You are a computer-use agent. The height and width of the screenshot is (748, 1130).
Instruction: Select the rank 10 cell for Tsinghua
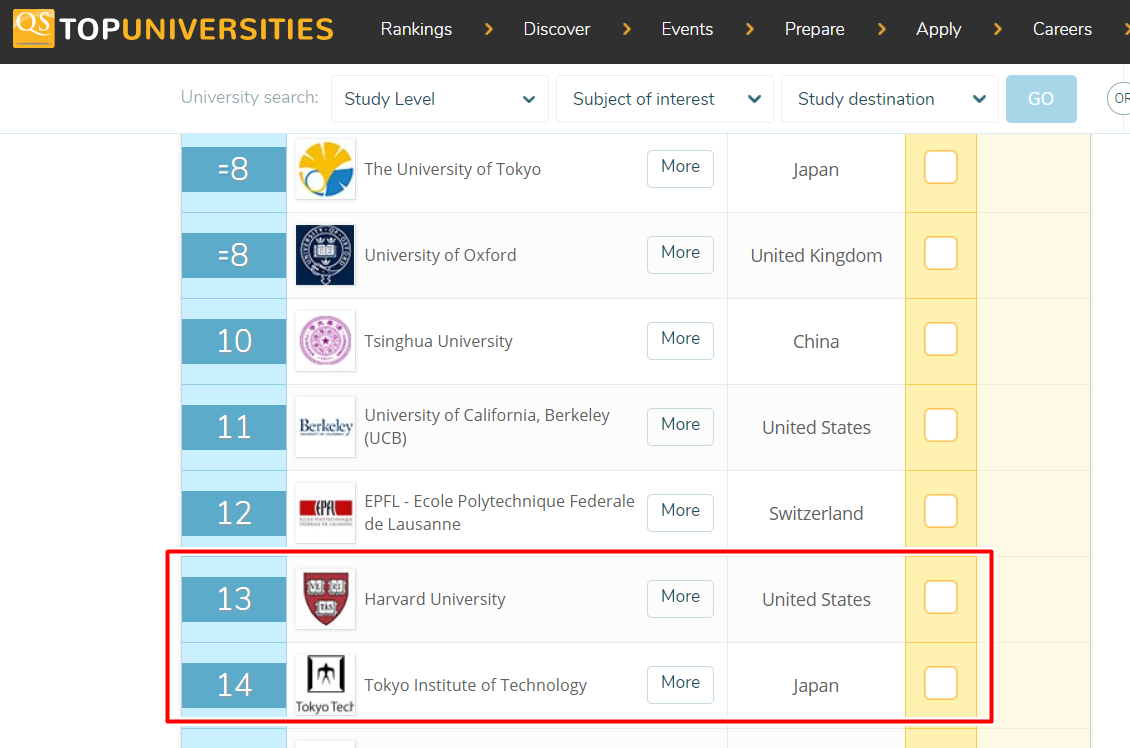tap(234, 341)
